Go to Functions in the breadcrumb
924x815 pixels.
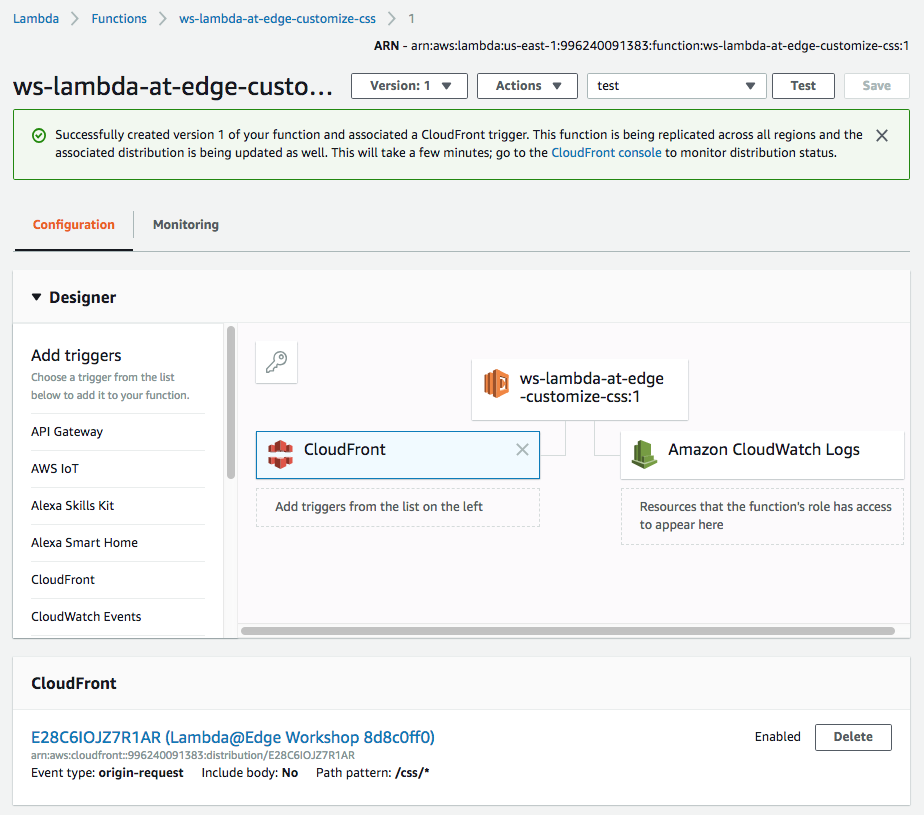[x=119, y=19]
